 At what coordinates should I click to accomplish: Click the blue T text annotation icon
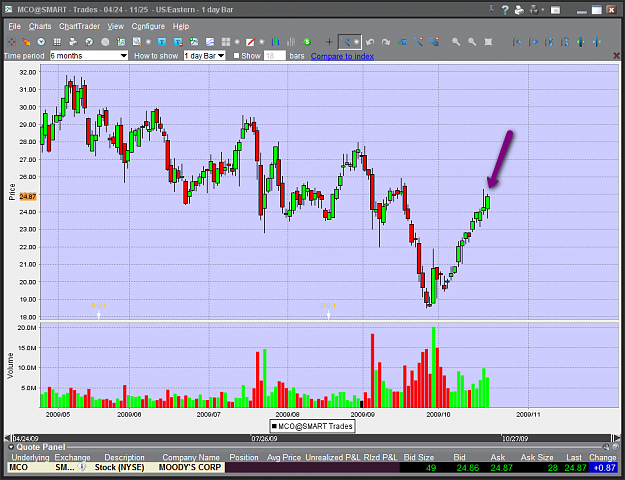pos(162,42)
